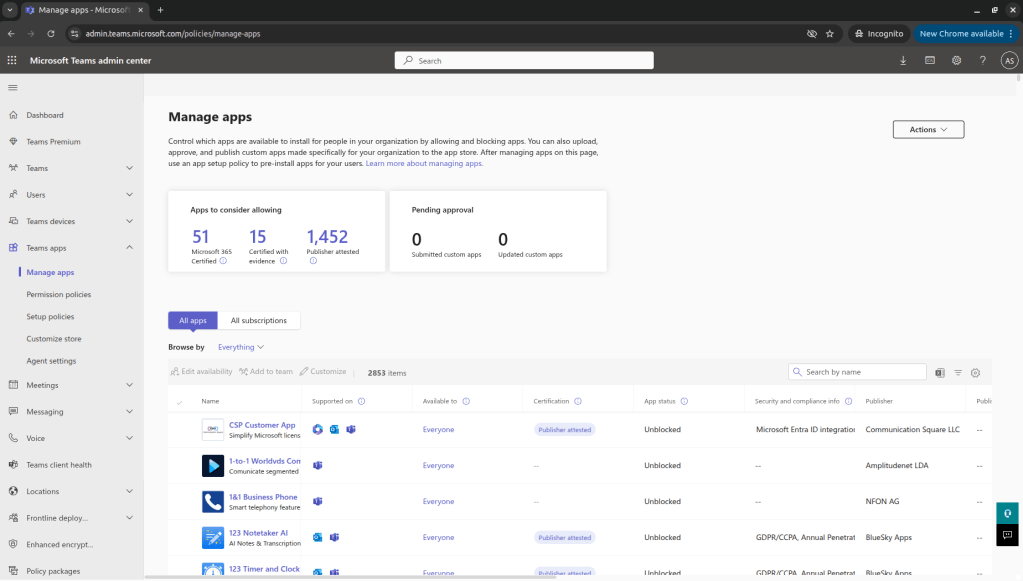Collapse the navigation hamburger menu
The height and width of the screenshot is (581, 1023).
[x=13, y=87]
